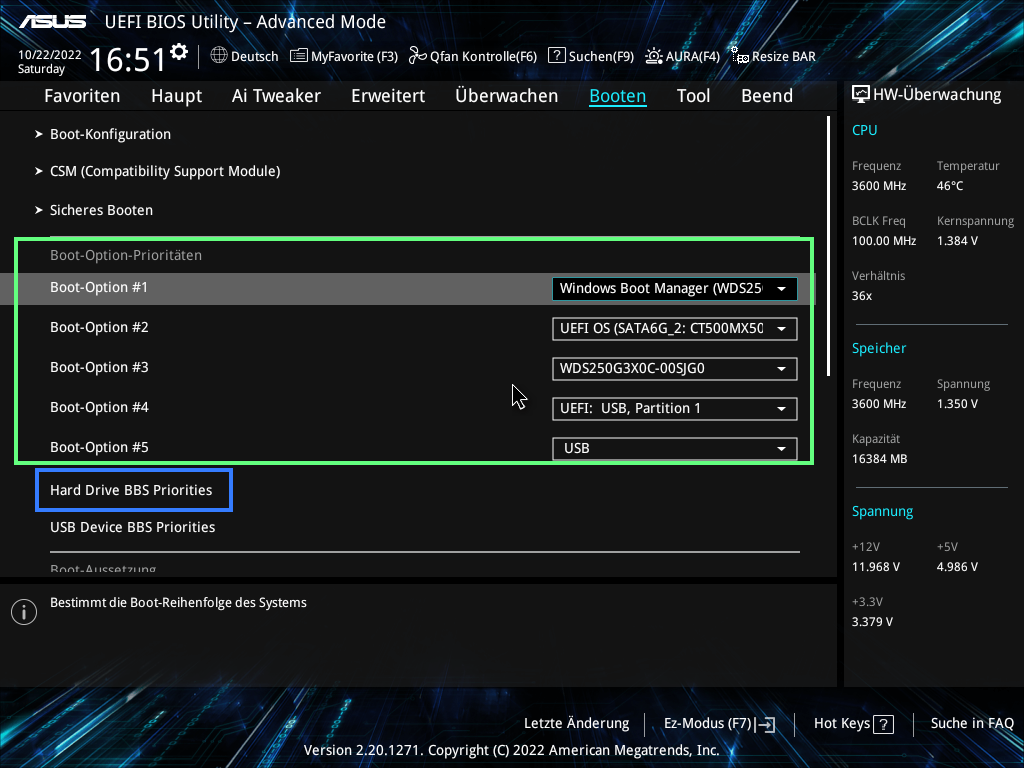
Task: Open Qfan Kontrolle(F6)
Action: (483, 56)
